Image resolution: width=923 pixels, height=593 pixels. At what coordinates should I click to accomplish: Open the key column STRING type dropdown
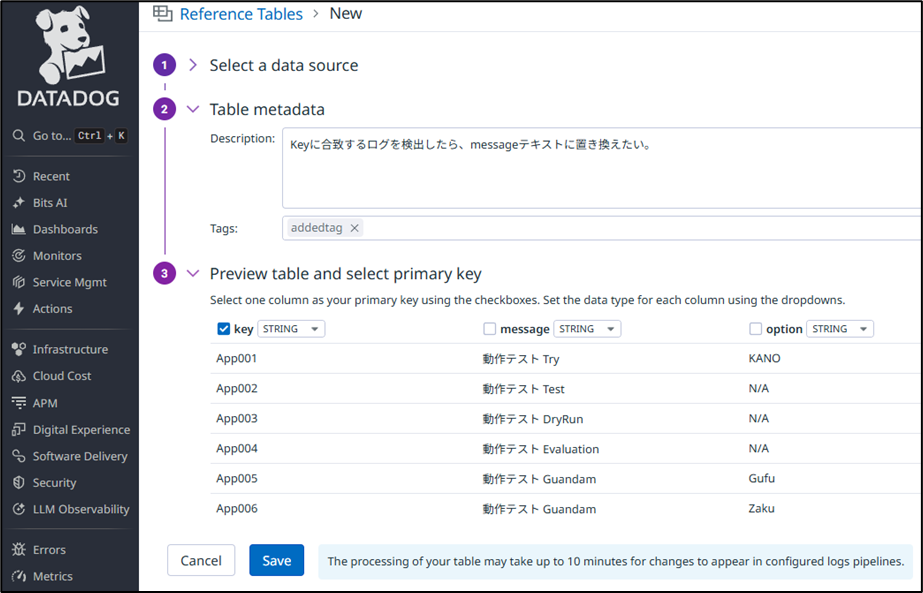[291, 329]
